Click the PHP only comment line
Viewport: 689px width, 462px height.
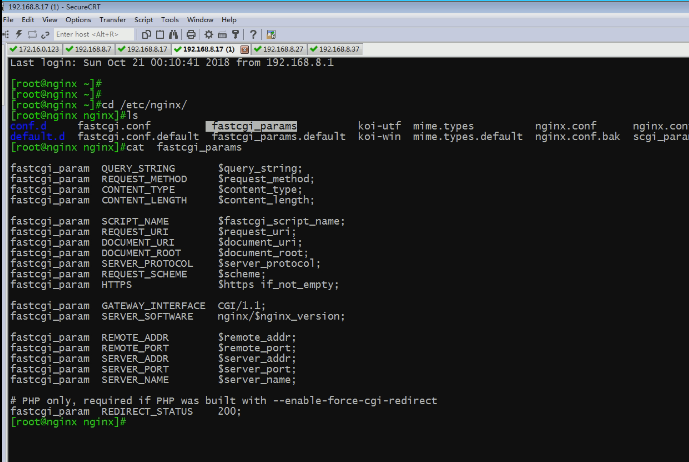224,401
